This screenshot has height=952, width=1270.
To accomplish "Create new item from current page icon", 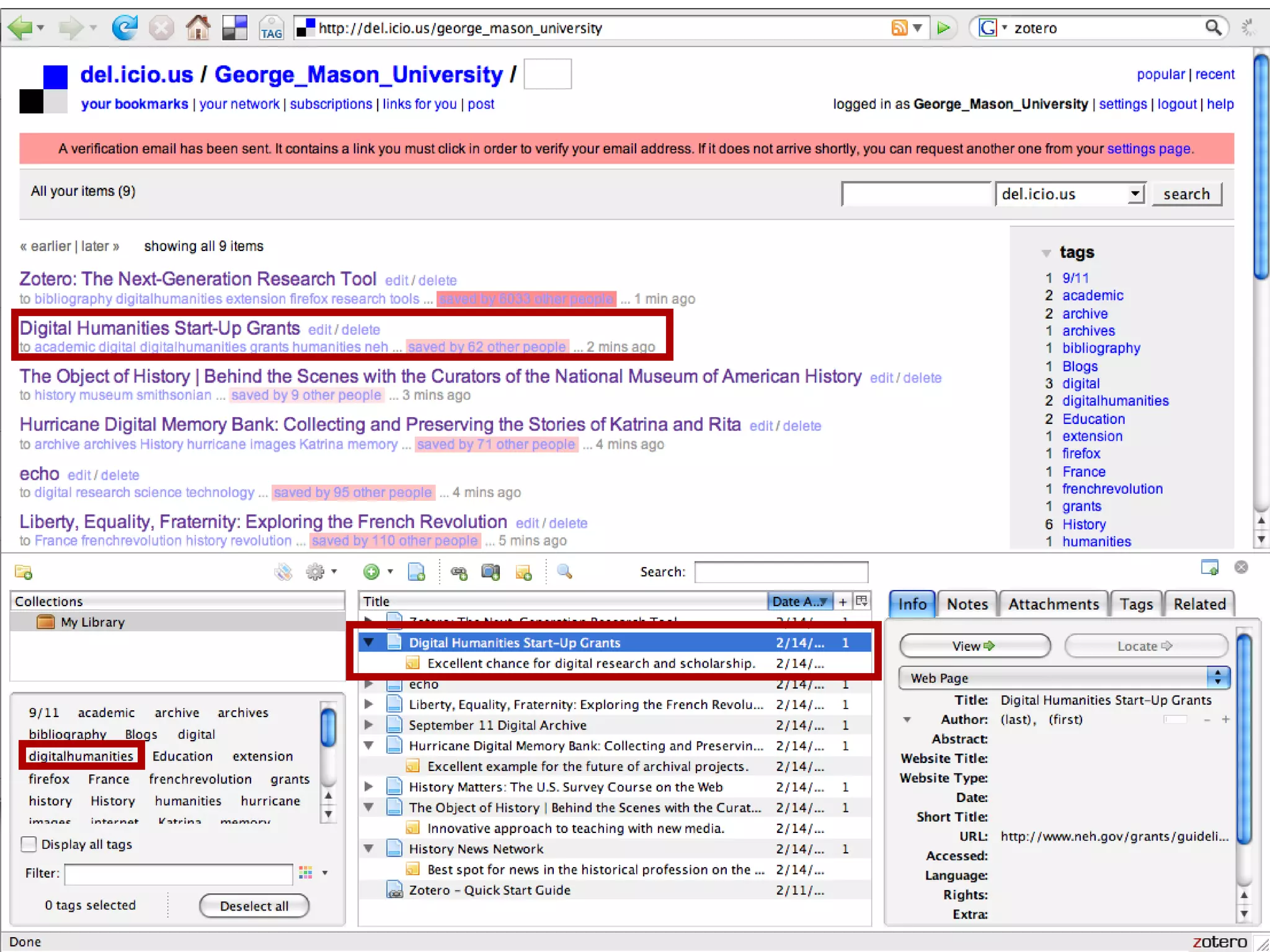I will click(x=416, y=571).
